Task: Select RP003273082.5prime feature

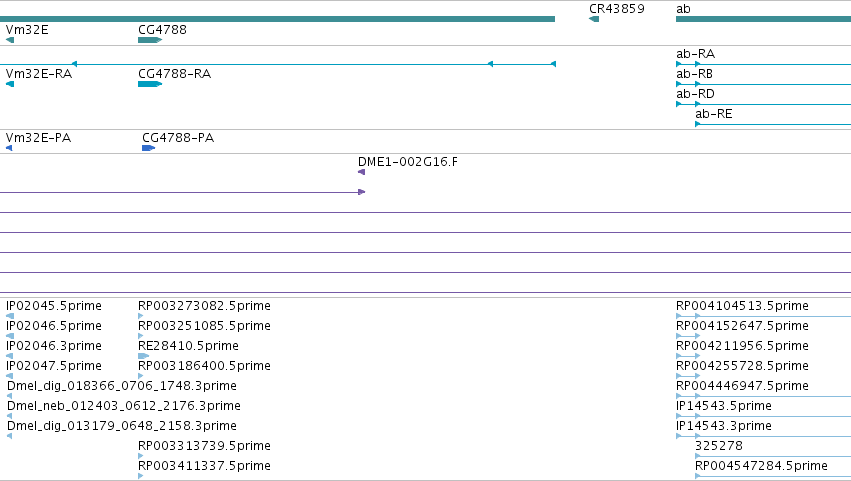Action: [204, 306]
